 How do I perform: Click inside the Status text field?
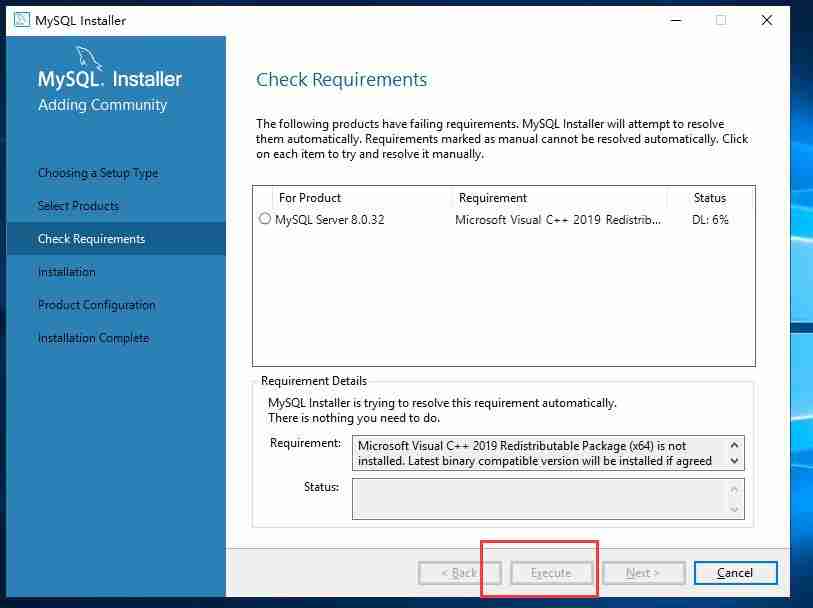click(x=540, y=498)
